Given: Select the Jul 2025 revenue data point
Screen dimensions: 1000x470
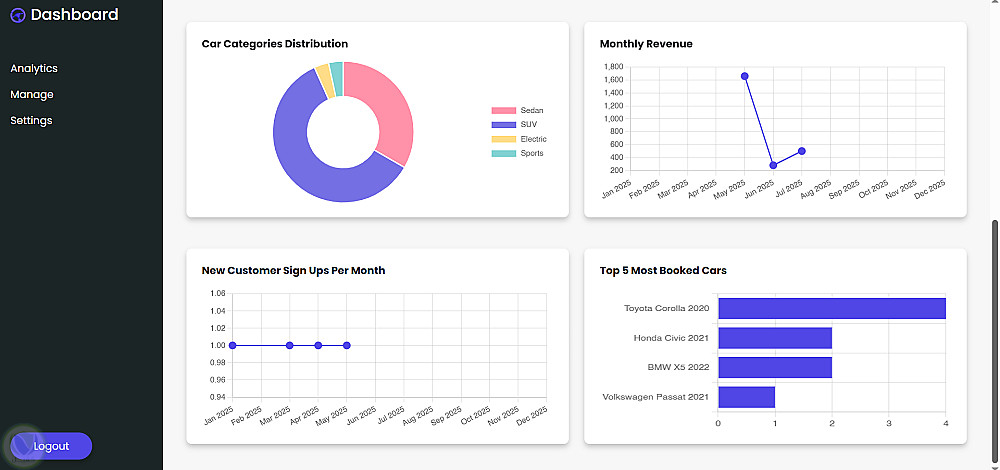Looking at the screenshot, I should click(x=802, y=151).
